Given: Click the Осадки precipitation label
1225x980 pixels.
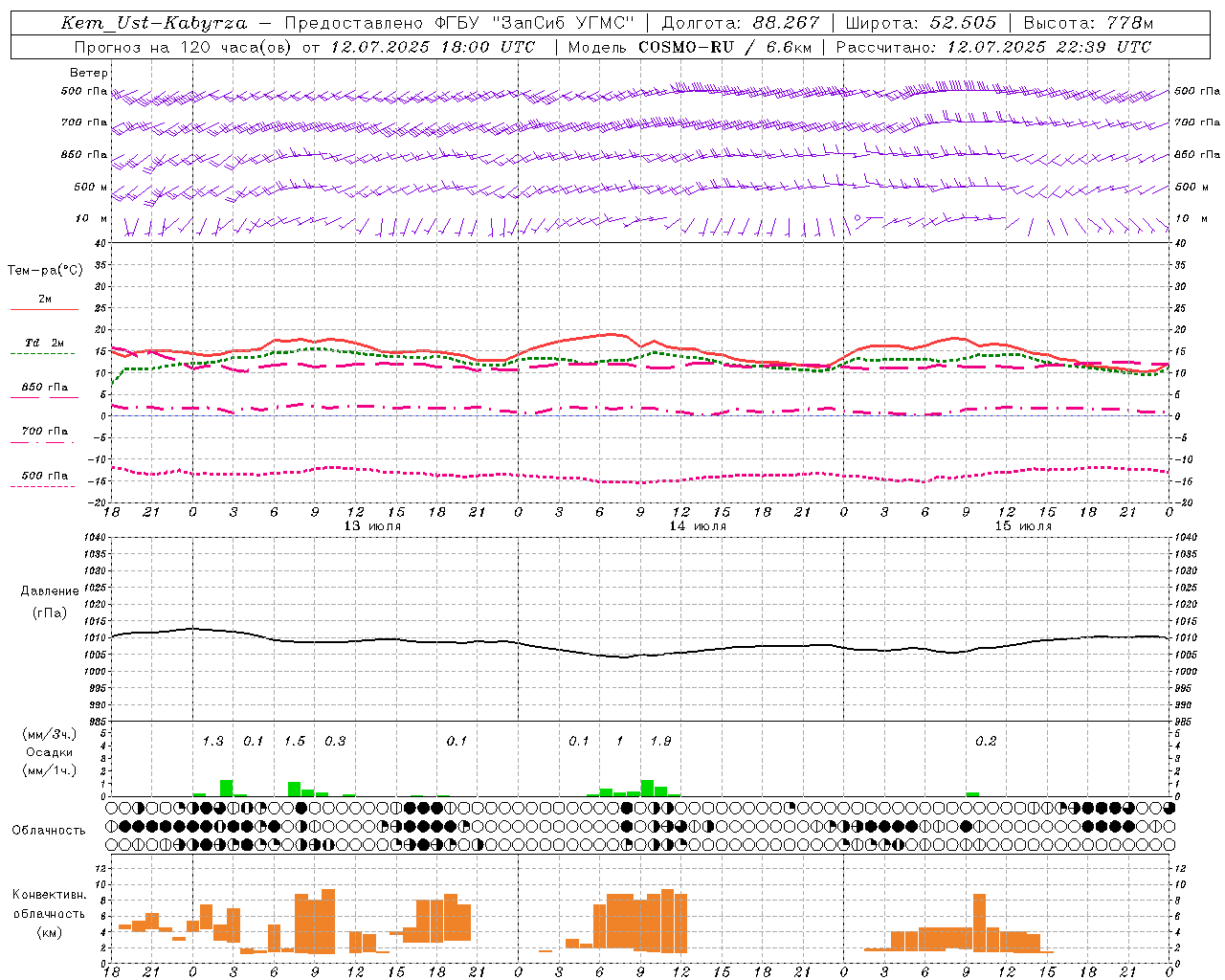Looking at the screenshot, I should 50,753.
